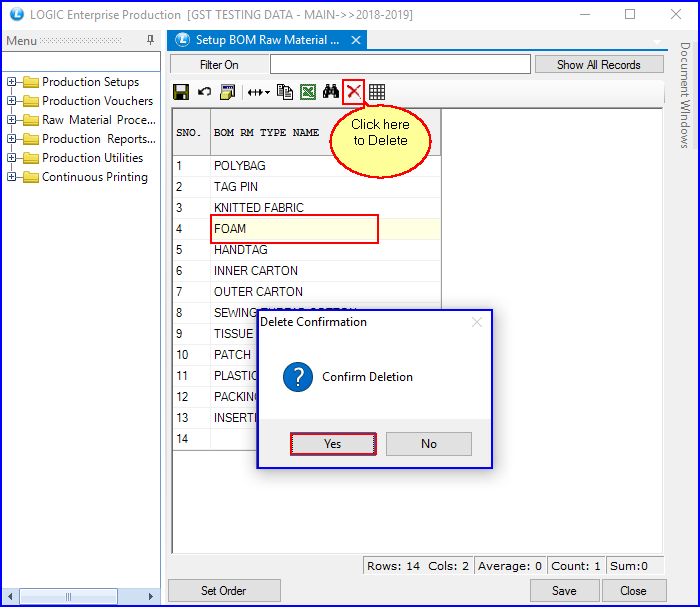
Task: Switch to the Setup BOM Raw Material tab
Action: [266, 40]
